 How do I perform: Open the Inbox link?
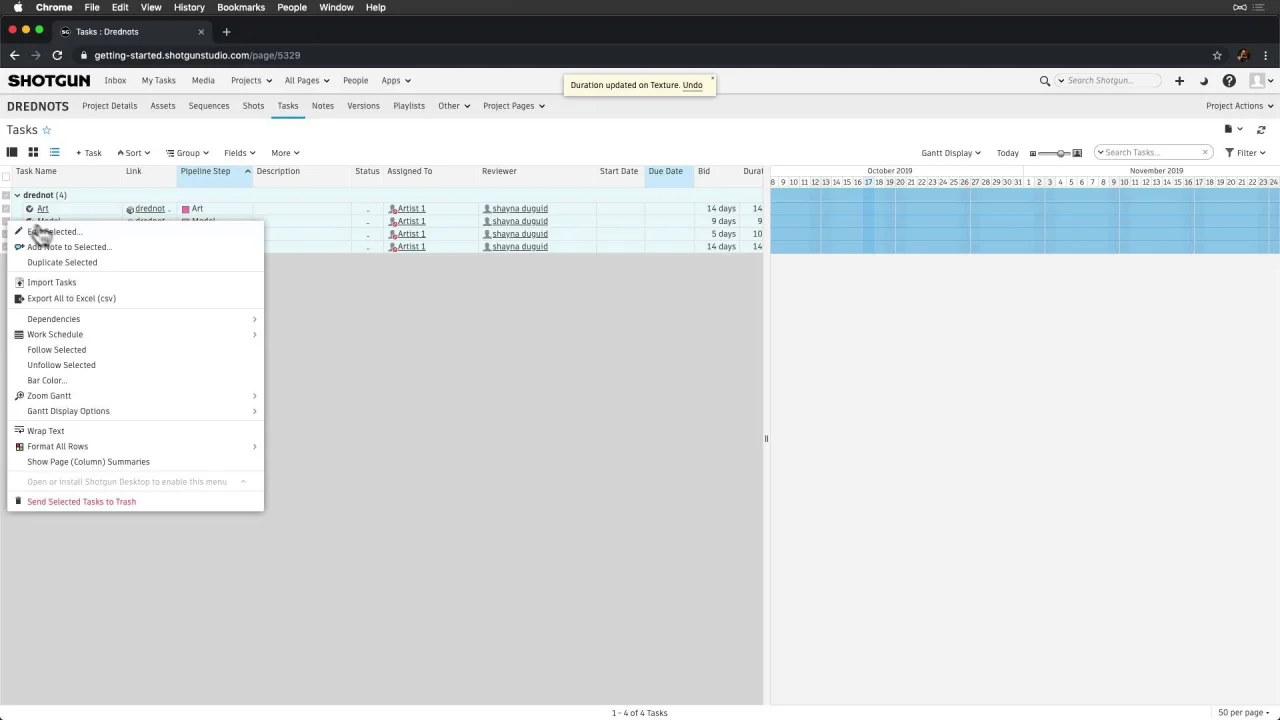(x=115, y=81)
